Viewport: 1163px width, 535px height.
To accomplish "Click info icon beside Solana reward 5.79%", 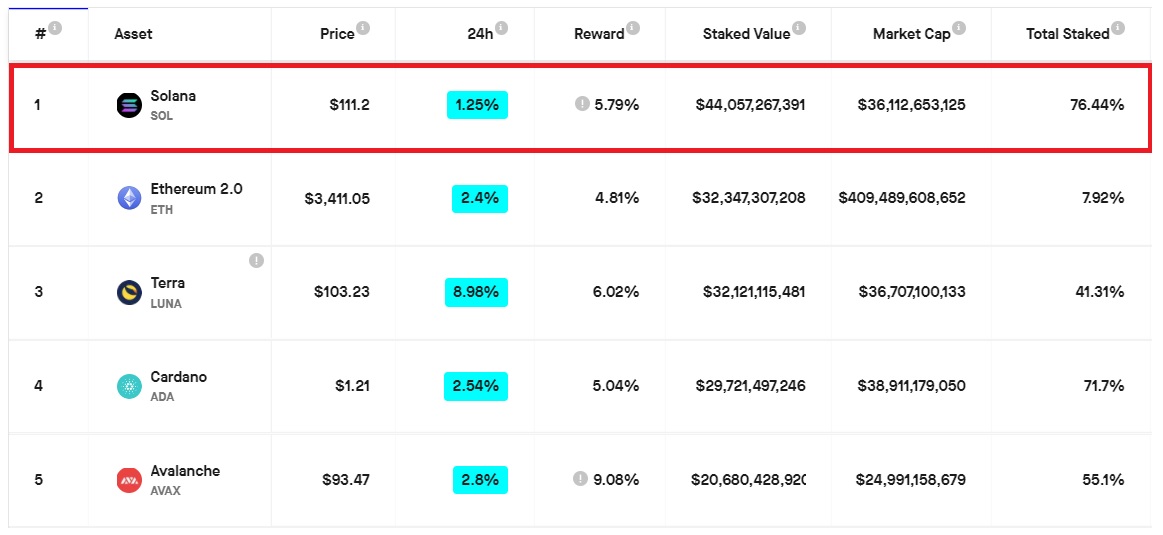I will [582, 104].
